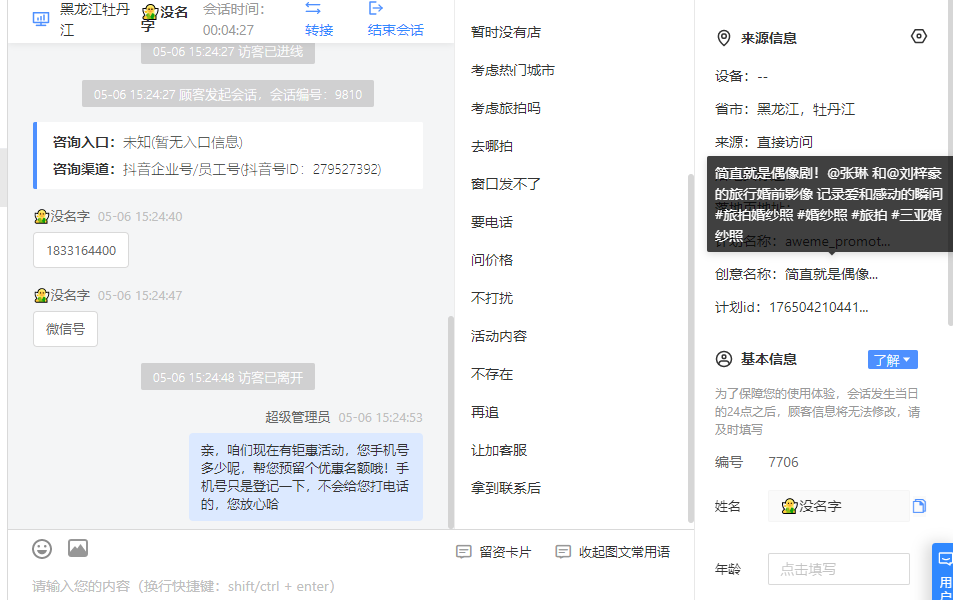
Task: Click the 姓名 field showing 没名字
Action: pos(839,506)
